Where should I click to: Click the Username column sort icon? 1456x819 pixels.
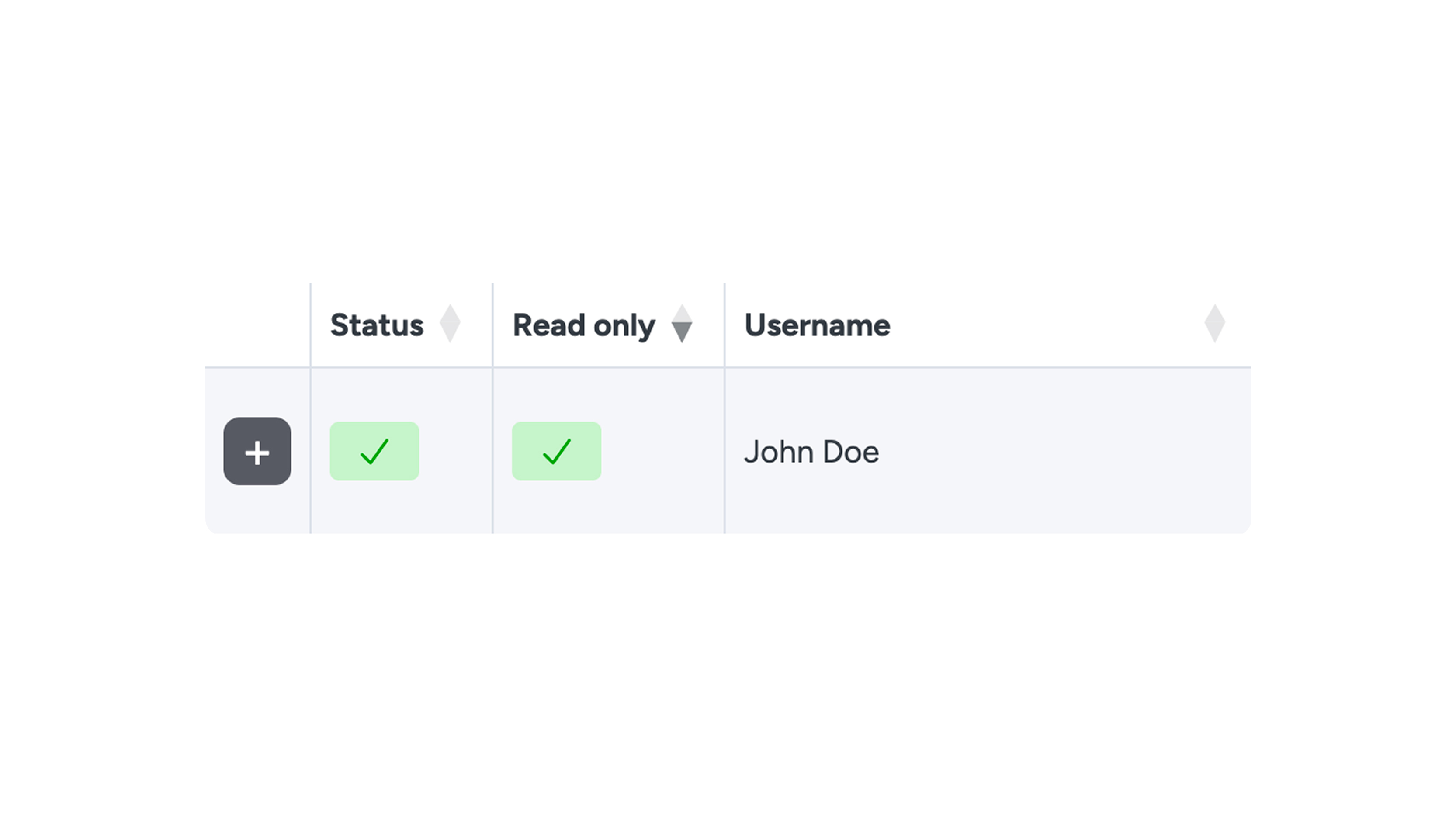[x=1214, y=324]
